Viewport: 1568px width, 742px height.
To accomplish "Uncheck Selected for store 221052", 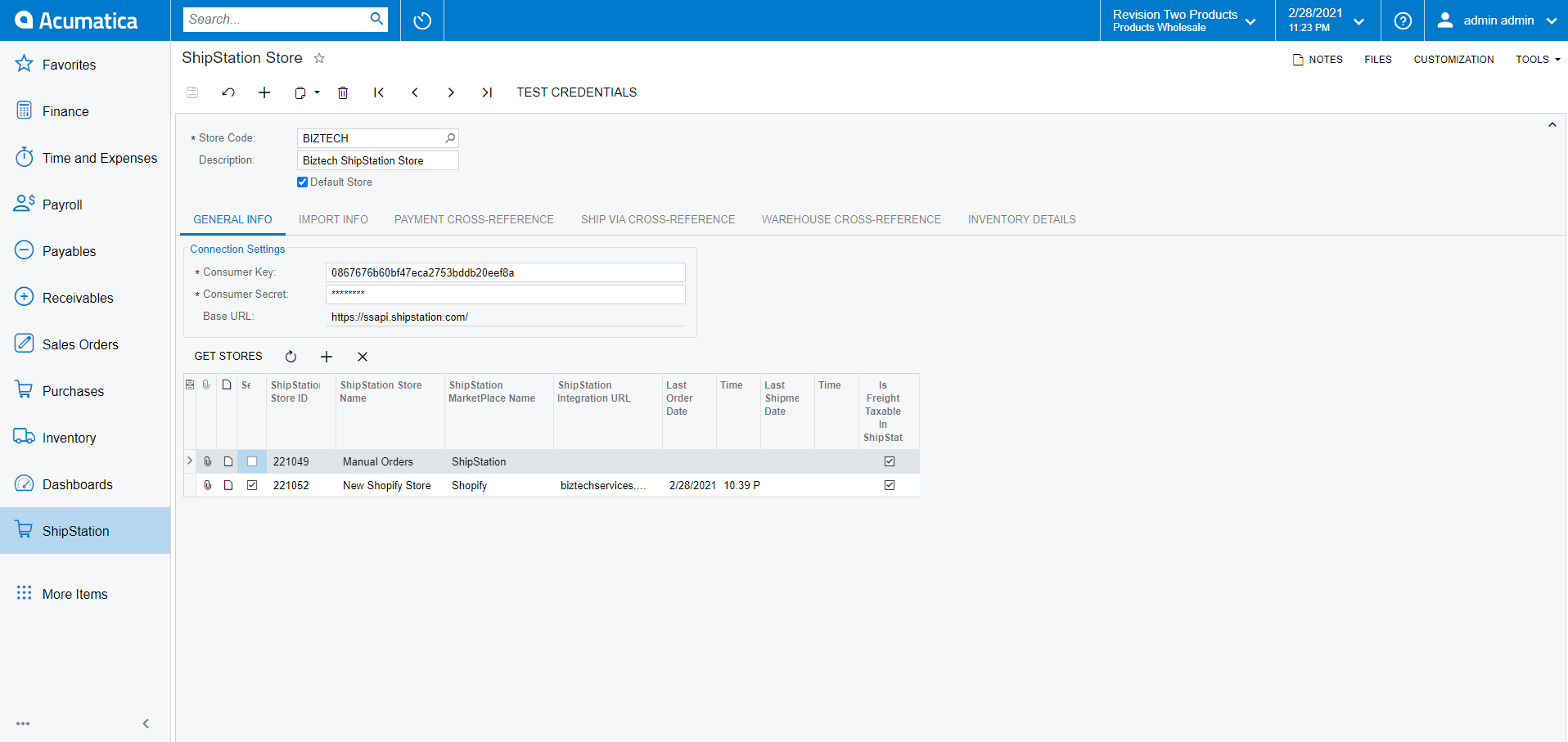I will [252, 485].
